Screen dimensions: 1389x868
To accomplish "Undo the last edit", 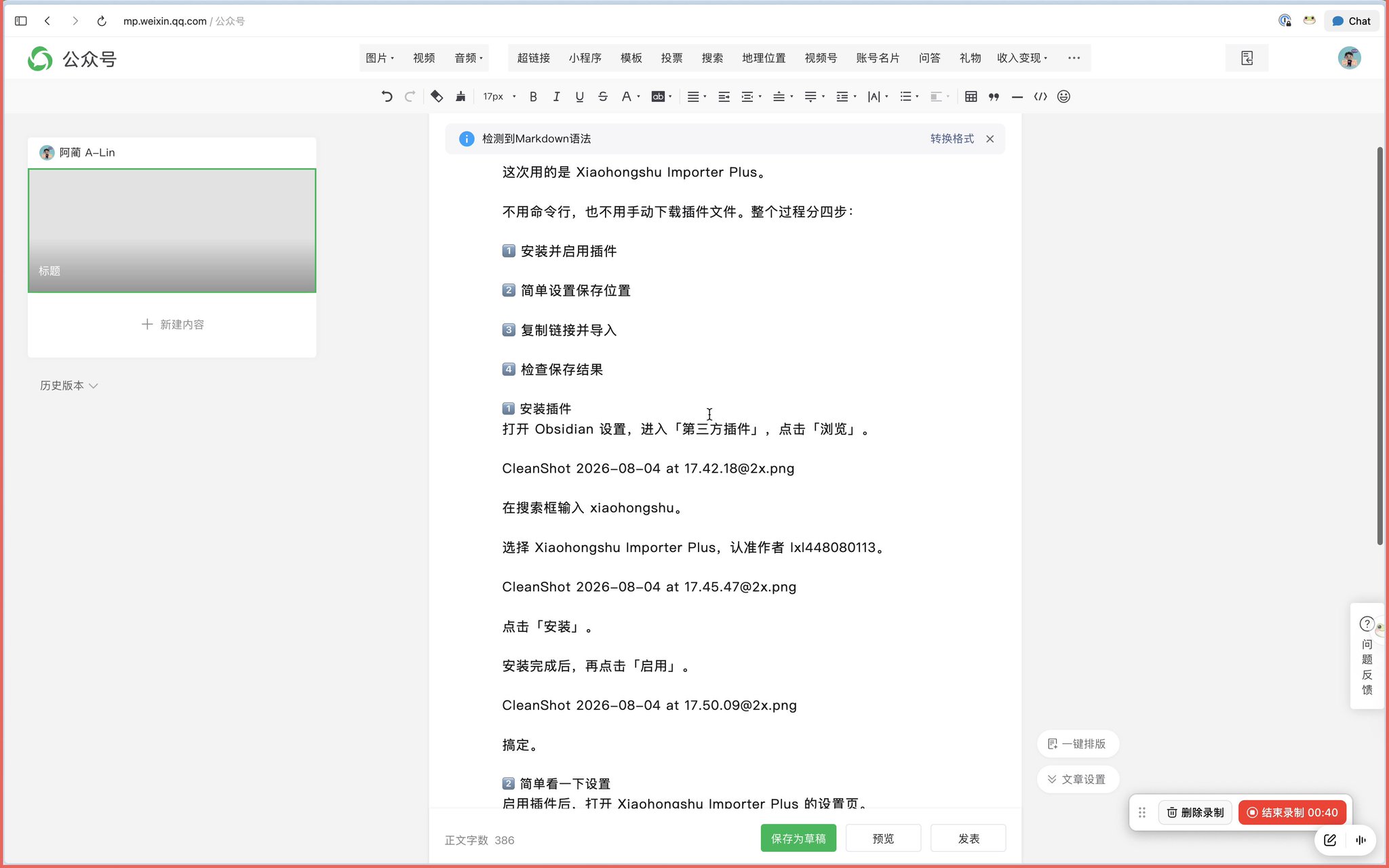I will tap(387, 96).
